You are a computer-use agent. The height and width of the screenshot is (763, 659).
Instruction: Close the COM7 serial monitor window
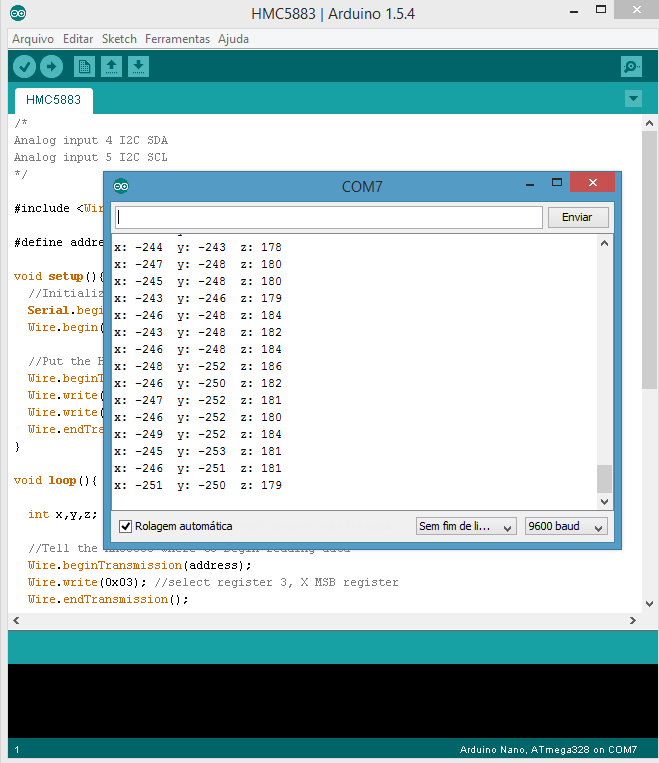click(592, 182)
